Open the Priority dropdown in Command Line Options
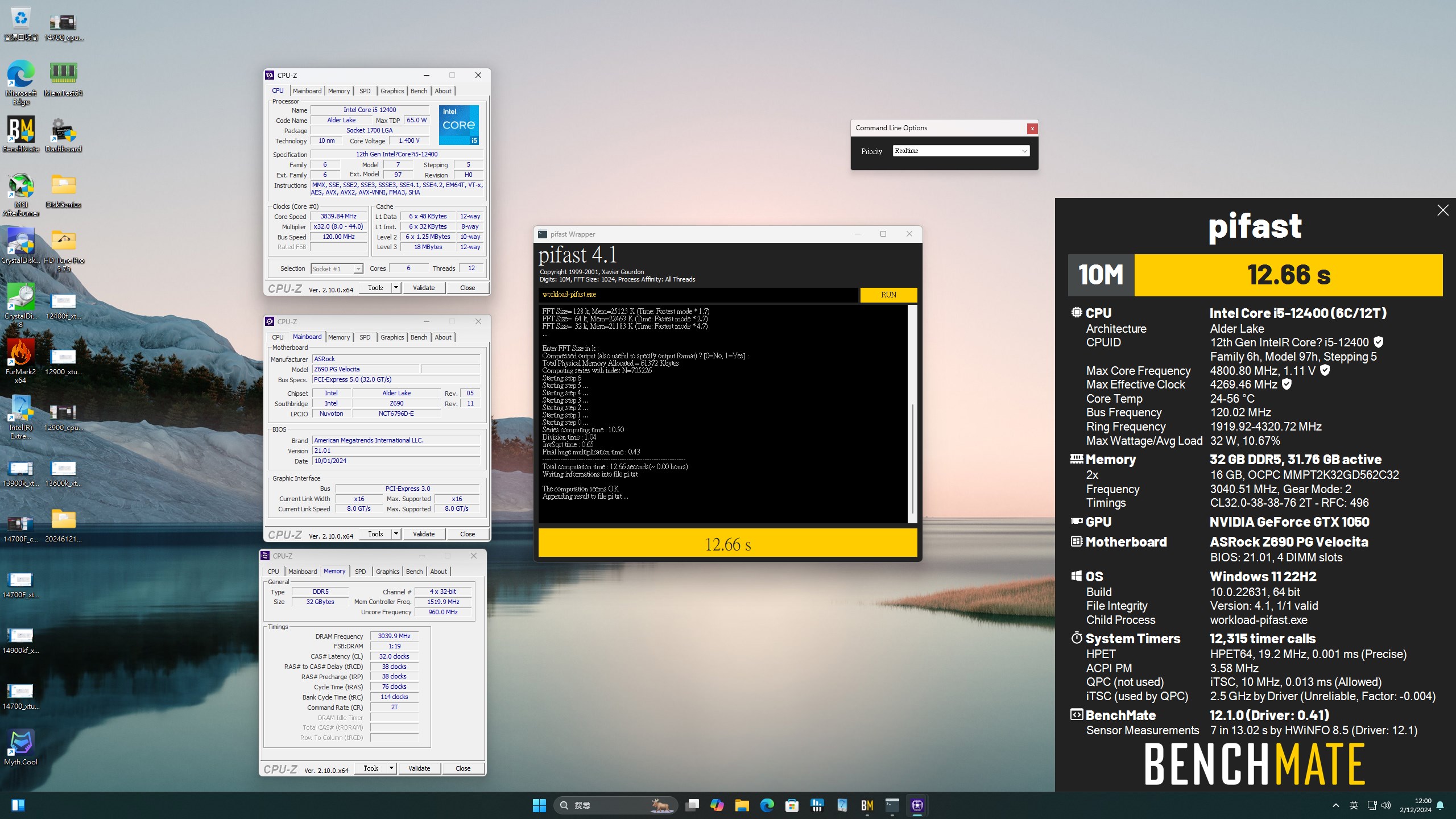This screenshot has height=819, width=1456. point(961,151)
